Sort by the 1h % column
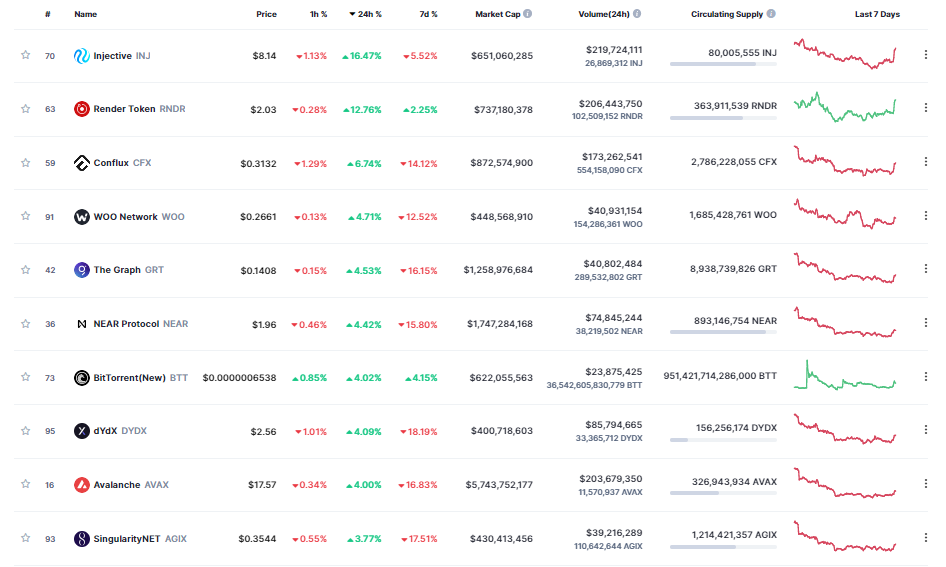This screenshot has width=946, height=567. 319,14
